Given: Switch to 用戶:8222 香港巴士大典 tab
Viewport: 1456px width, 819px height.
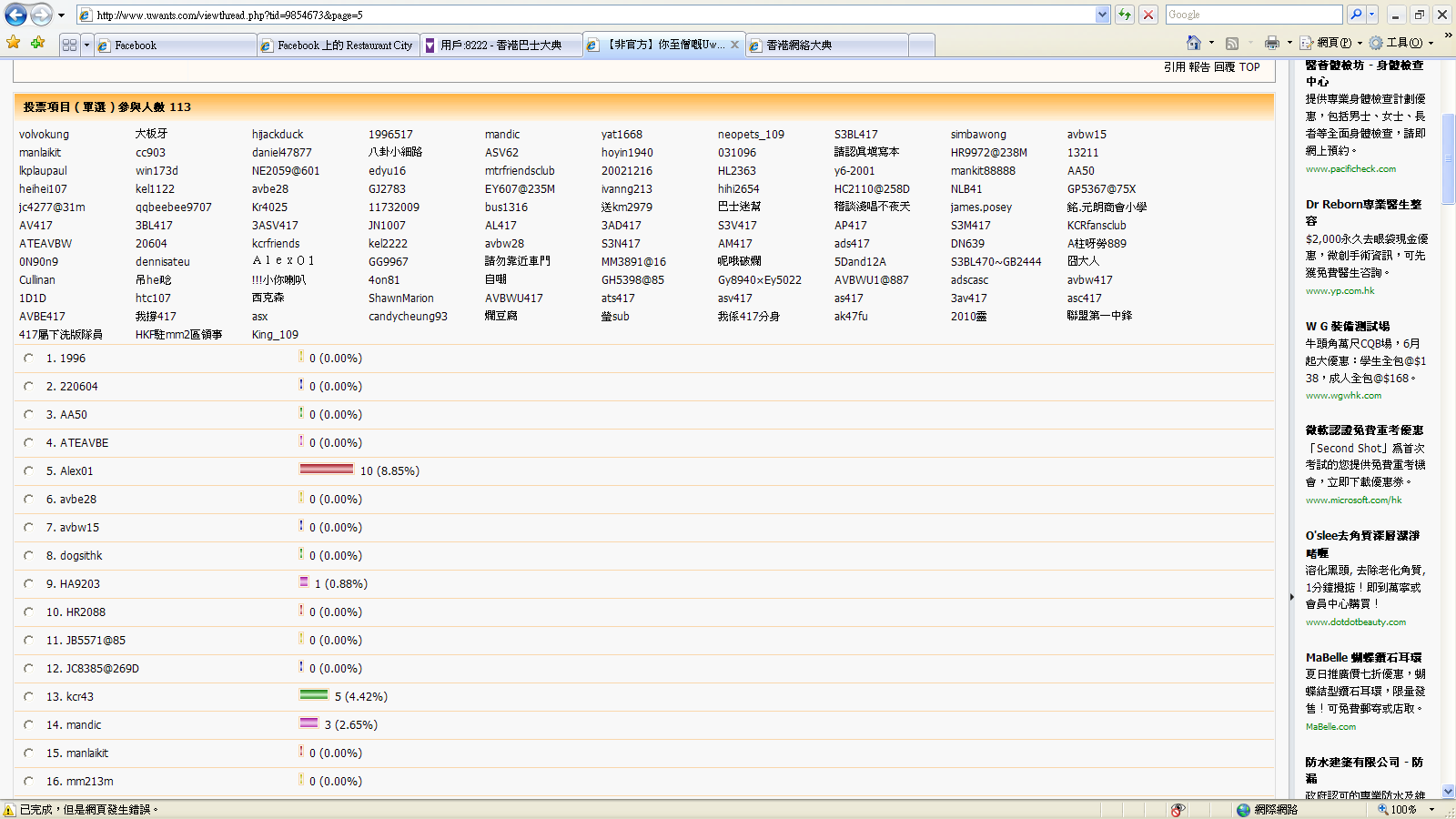Looking at the screenshot, I should coord(501,45).
